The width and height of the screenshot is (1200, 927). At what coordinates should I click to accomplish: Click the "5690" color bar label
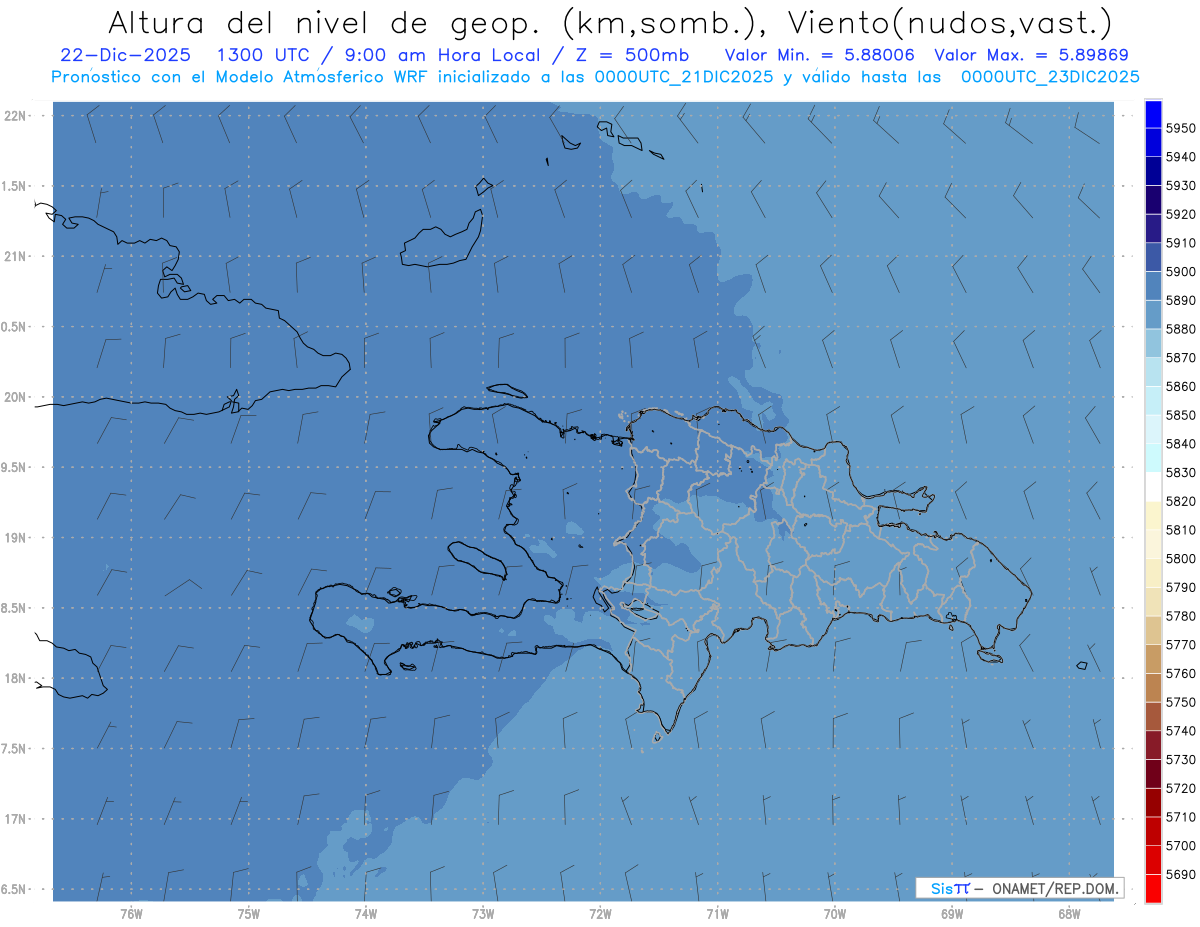(1180, 874)
